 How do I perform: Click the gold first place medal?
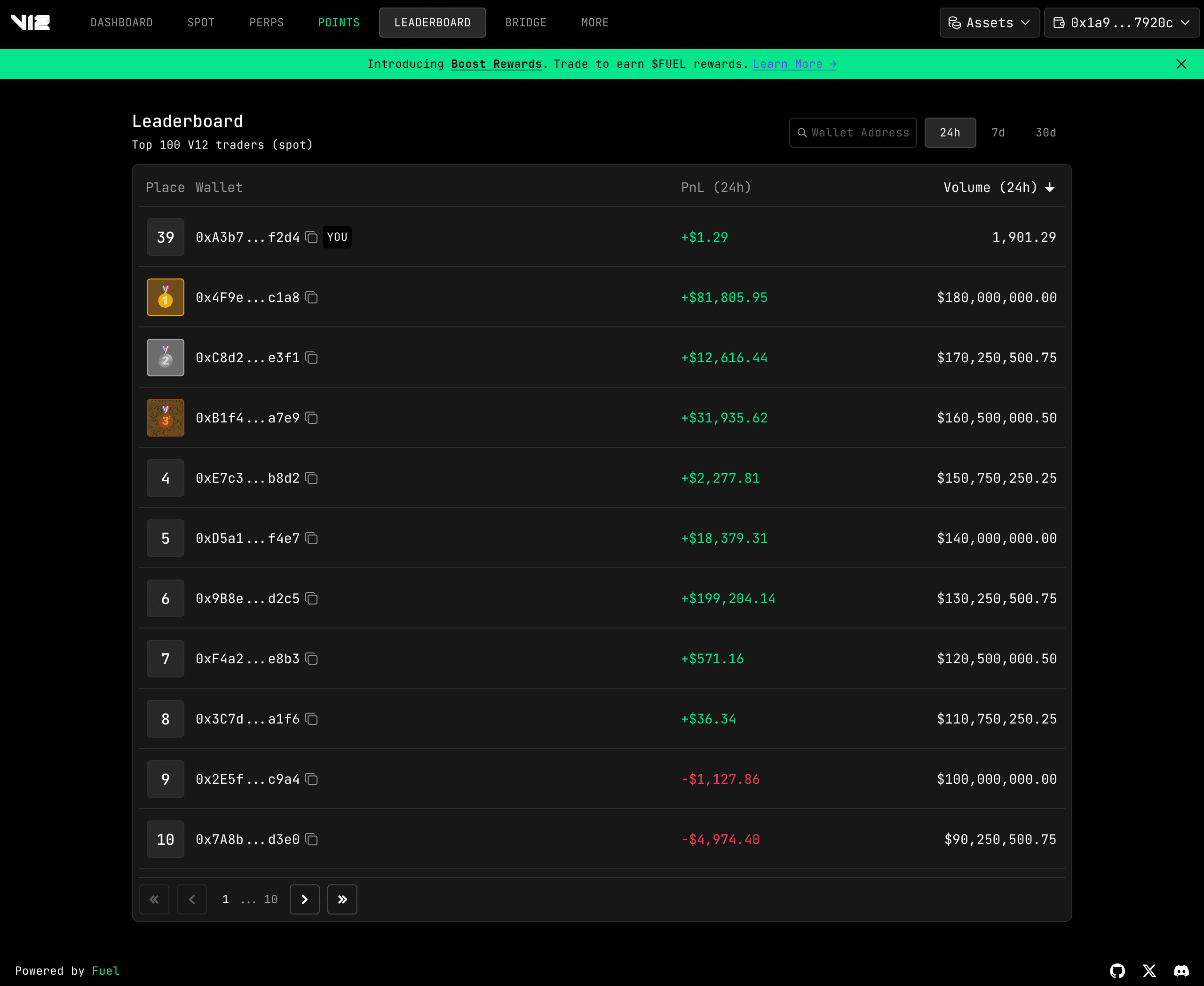click(165, 297)
